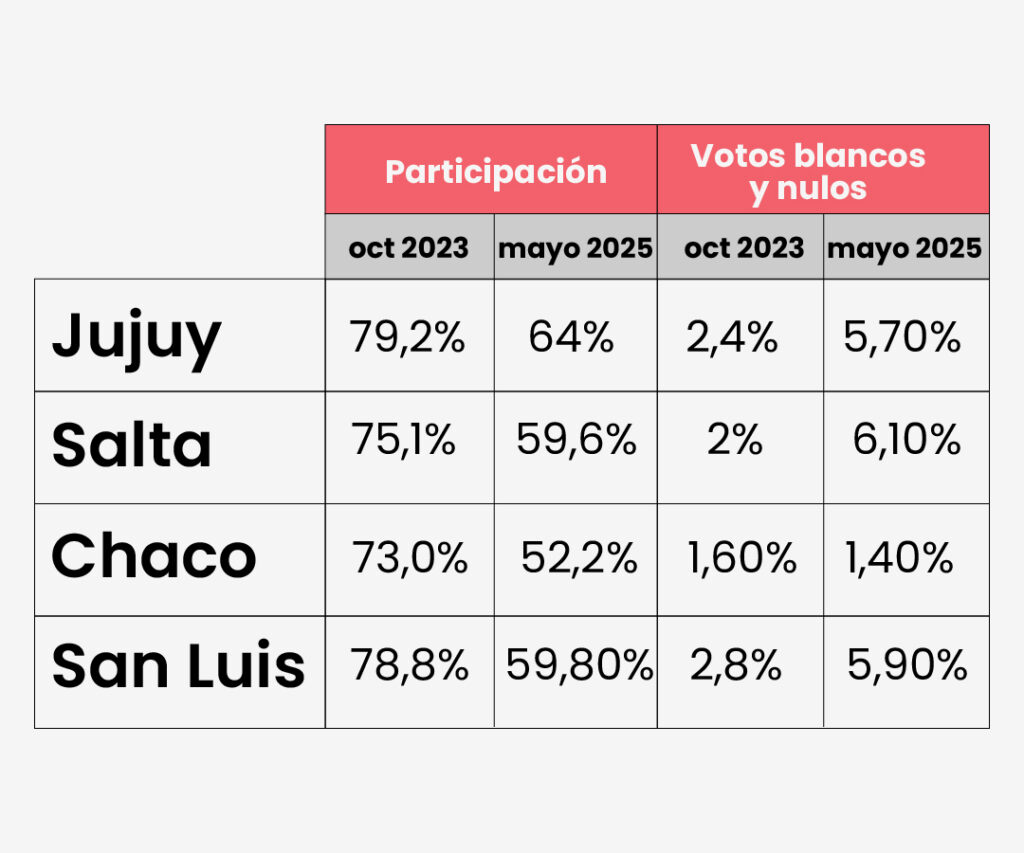Click the 5,70% cell in Jujuy row
This screenshot has width=1024, height=853.
point(901,338)
